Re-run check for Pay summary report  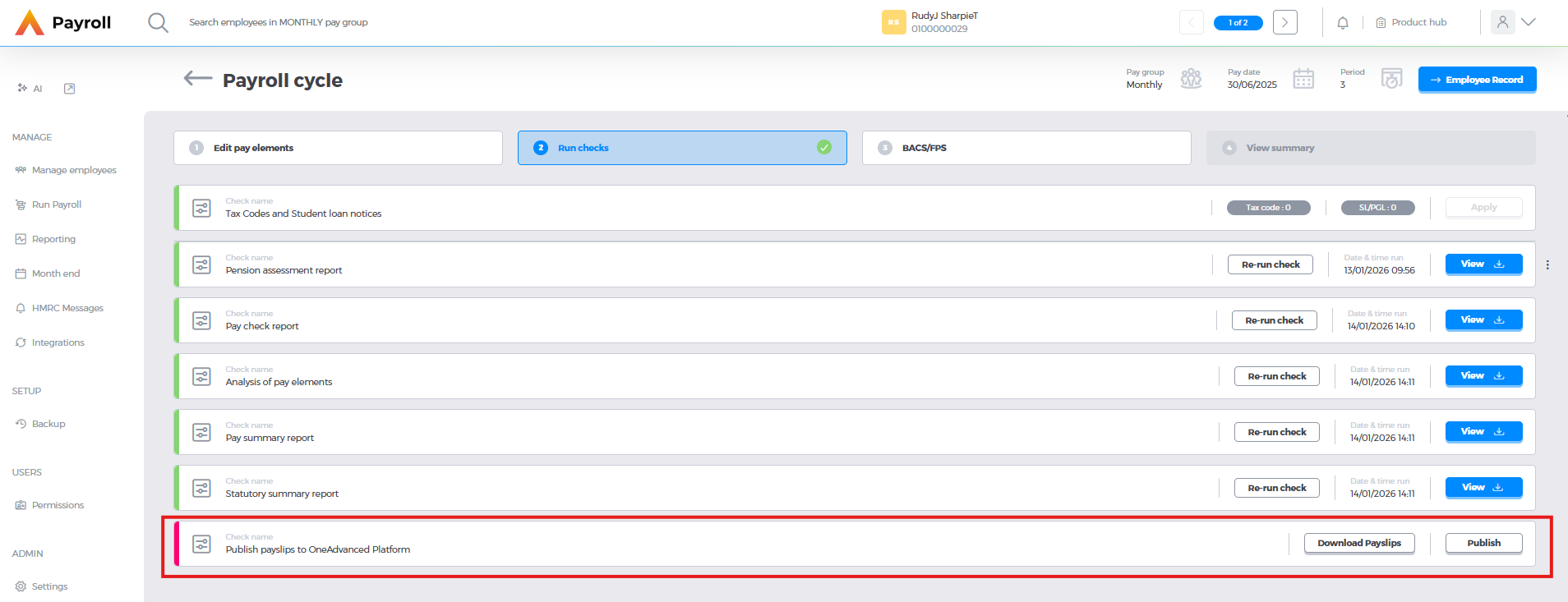(1276, 432)
